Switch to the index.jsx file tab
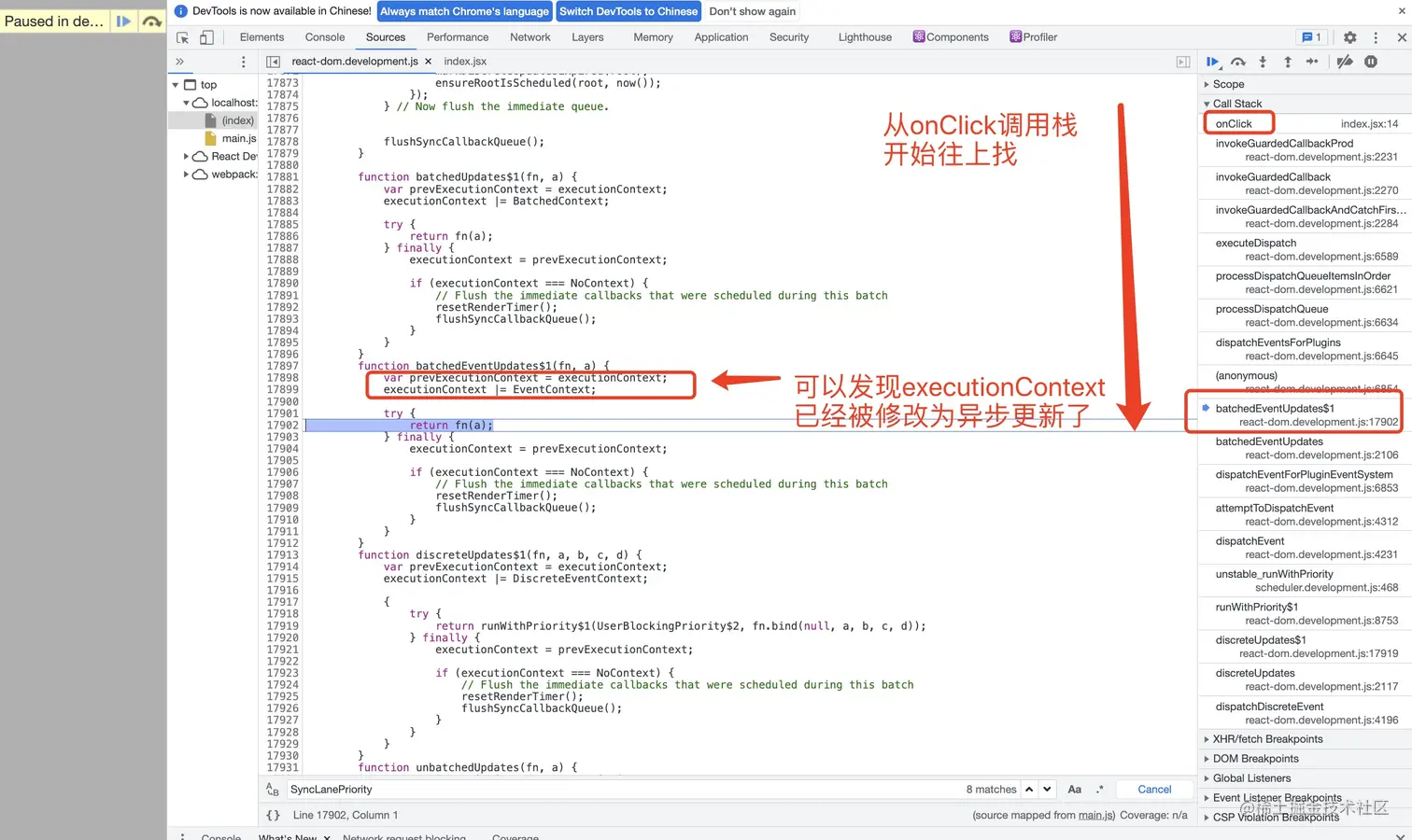The image size is (1412, 840). tap(465, 62)
